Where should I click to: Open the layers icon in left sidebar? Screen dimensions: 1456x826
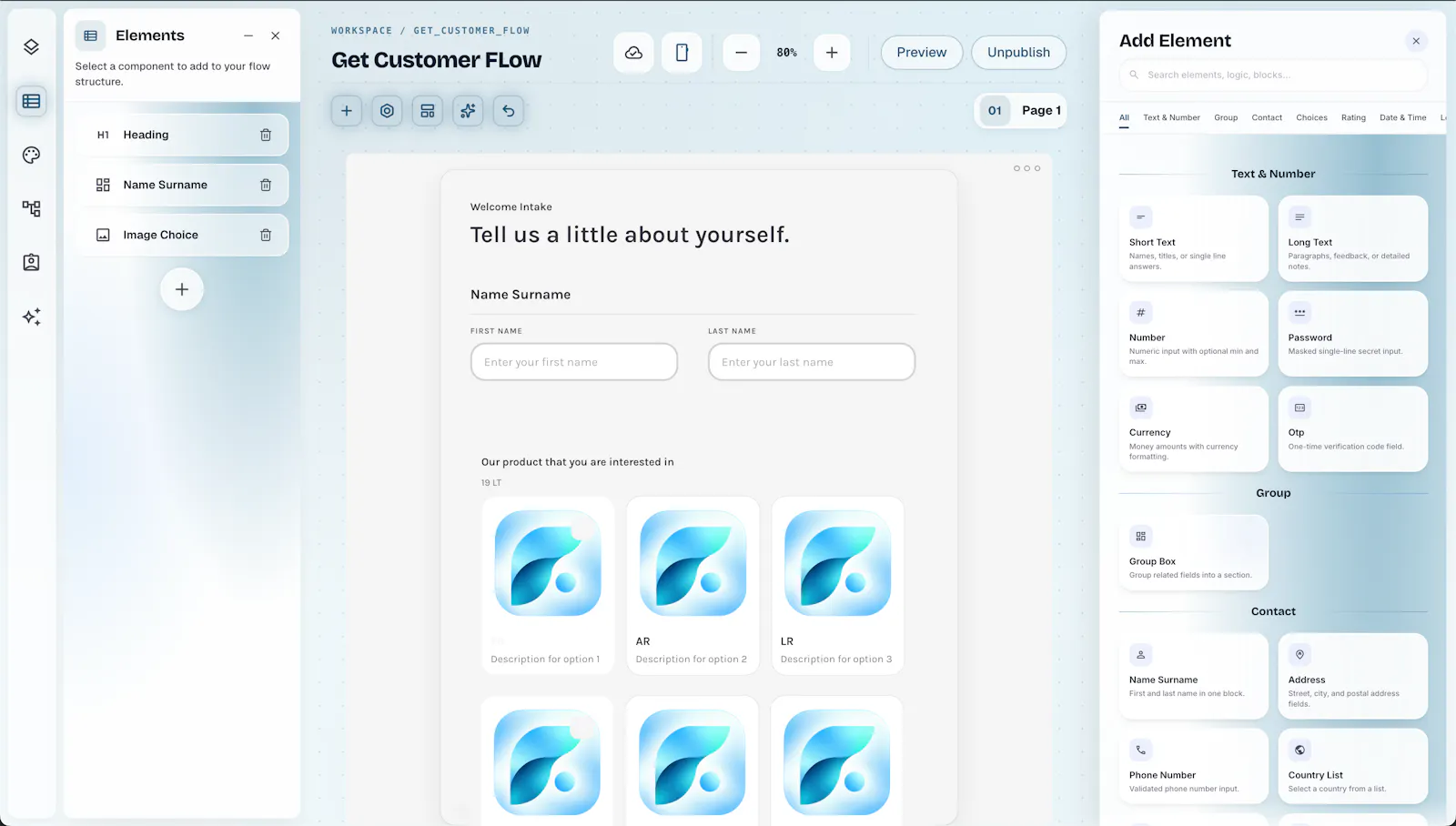pos(31,47)
